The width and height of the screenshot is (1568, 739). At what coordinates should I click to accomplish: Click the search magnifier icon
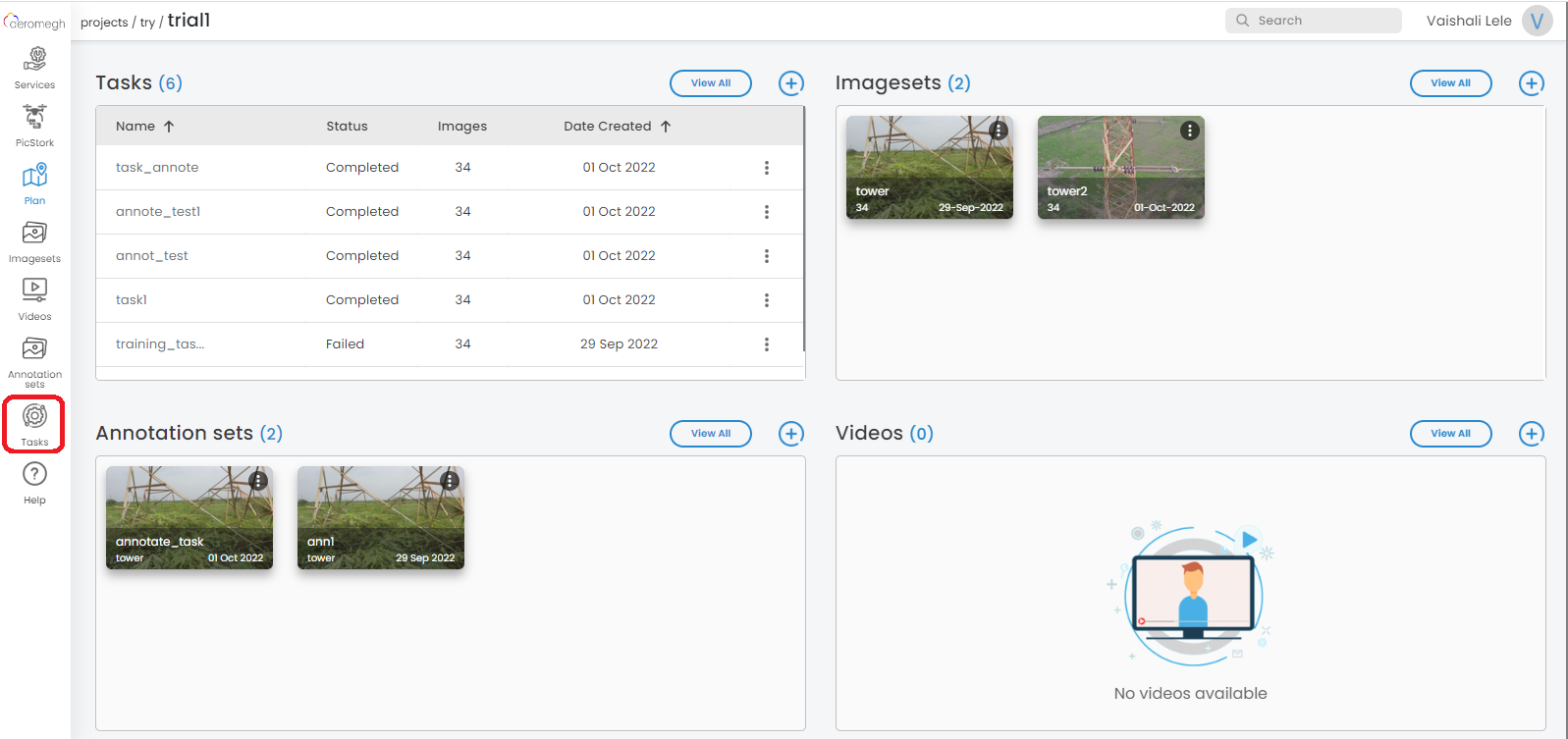pos(1243,21)
